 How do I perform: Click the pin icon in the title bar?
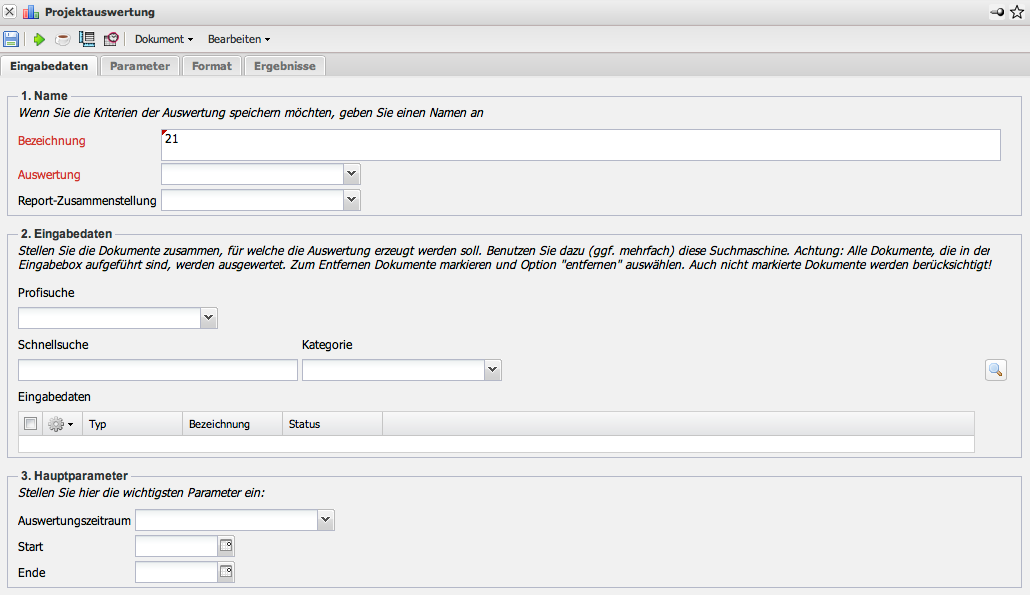click(997, 12)
